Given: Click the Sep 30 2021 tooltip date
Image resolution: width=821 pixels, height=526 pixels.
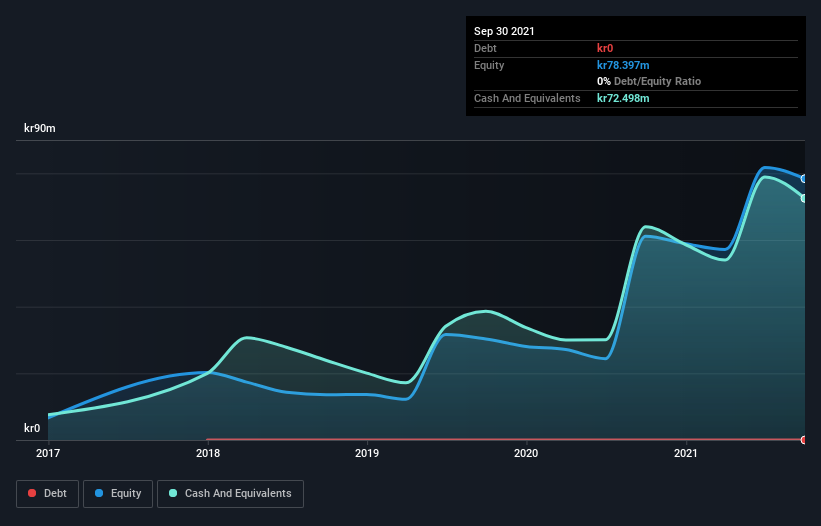Looking at the screenshot, I should tap(504, 31).
